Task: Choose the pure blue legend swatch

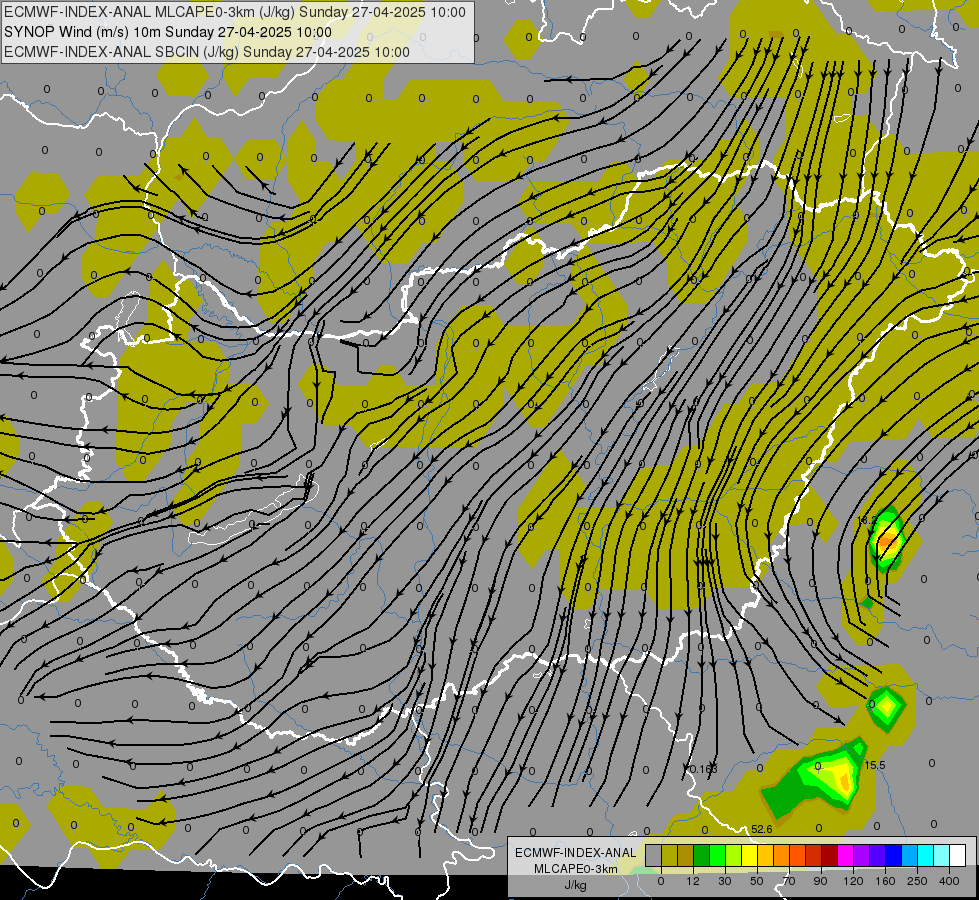Action: 893,855
